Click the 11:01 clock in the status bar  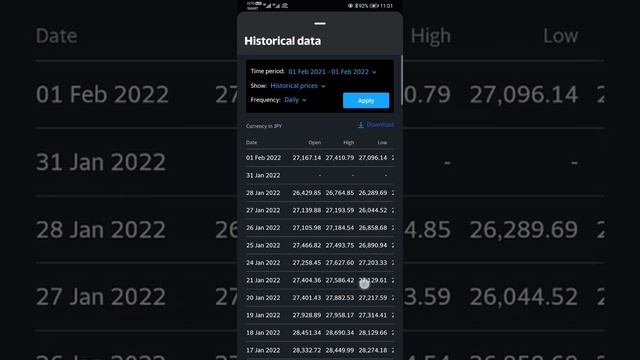tap(386, 6)
